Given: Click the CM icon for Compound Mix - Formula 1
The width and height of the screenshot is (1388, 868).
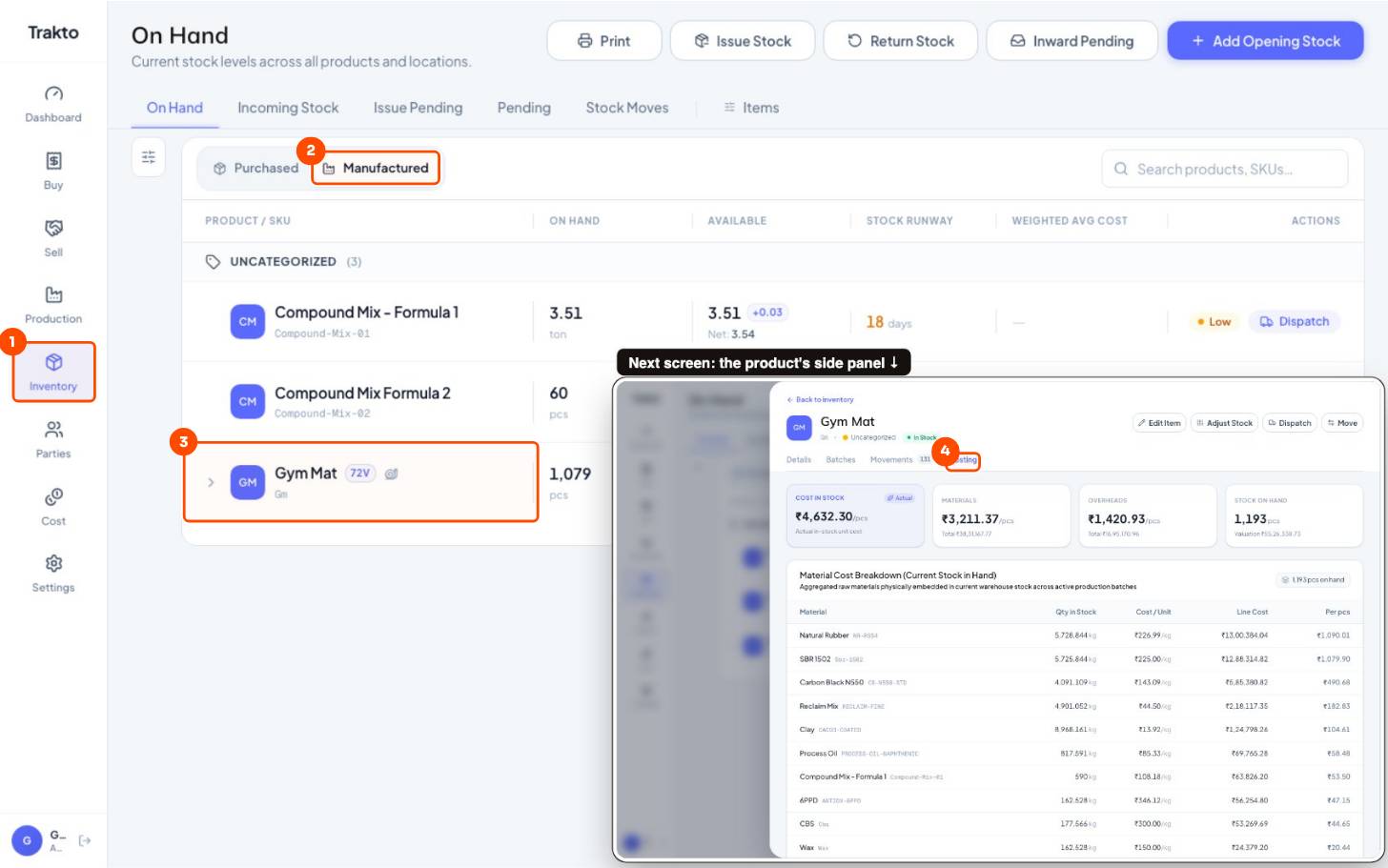Looking at the screenshot, I should (x=248, y=321).
